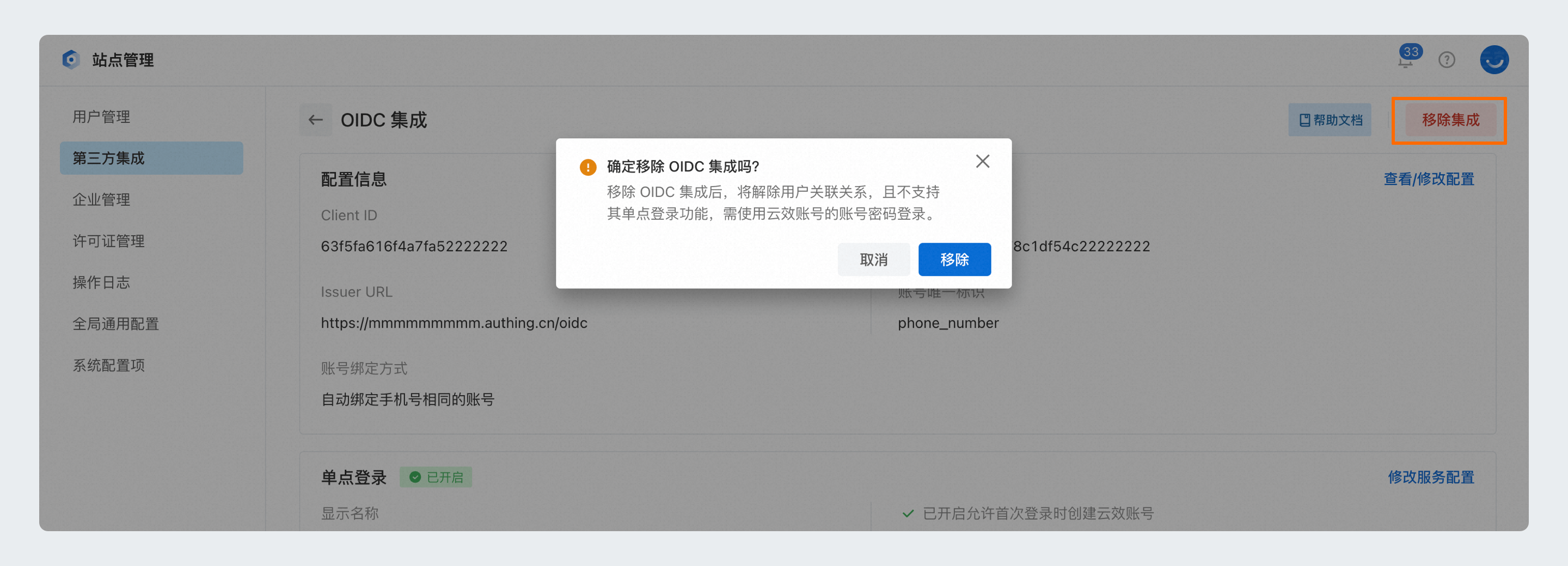Screen dimensions: 1568x566
Task: Go back using the arrow beside OIDC 集成
Action: click(315, 120)
